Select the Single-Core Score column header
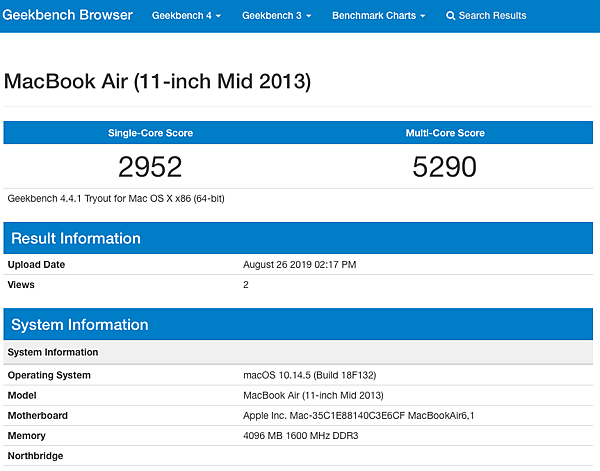This screenshot has height=471, width=600. tap(150, 133)
